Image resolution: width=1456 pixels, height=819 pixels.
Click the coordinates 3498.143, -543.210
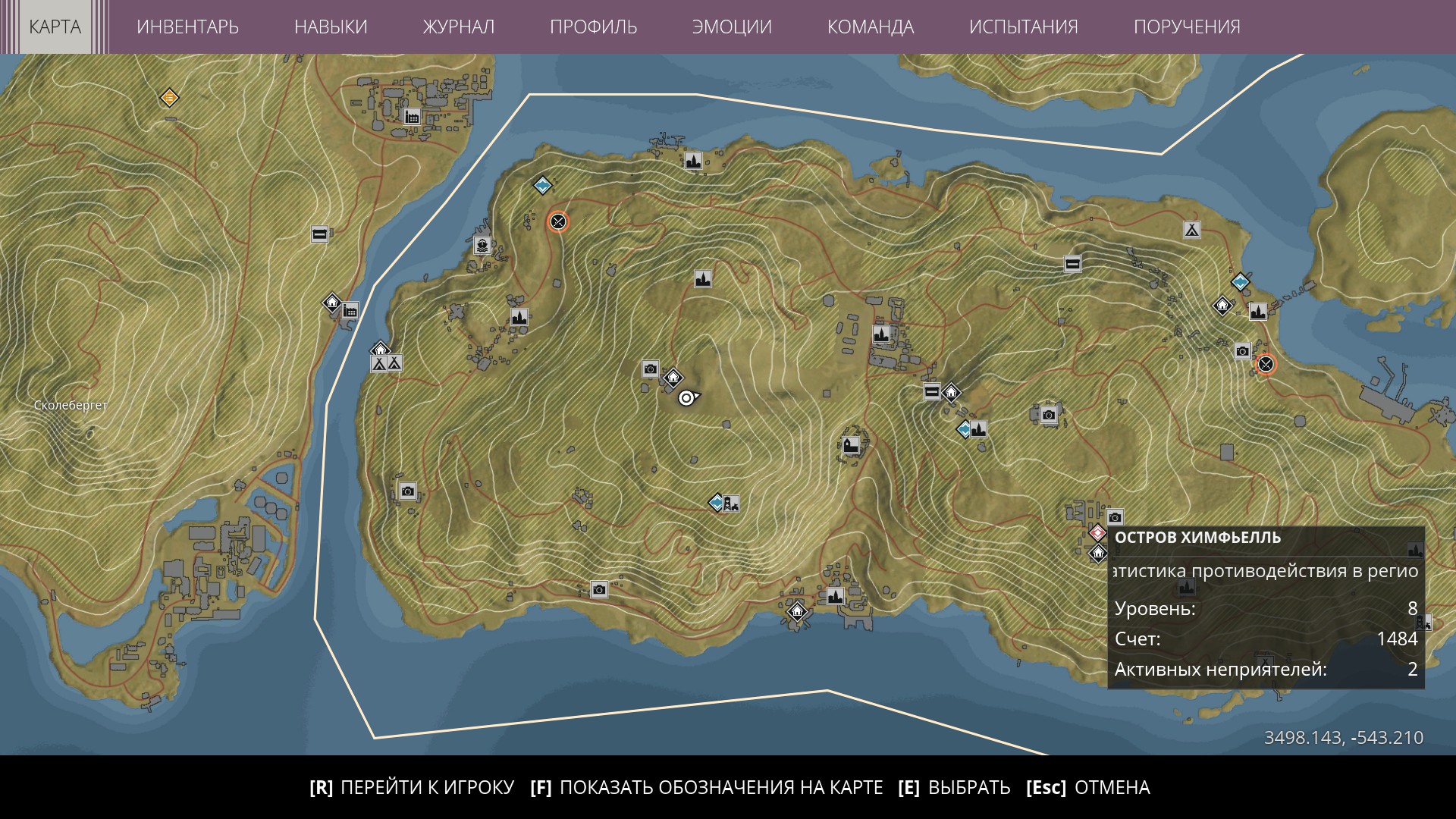1344,738
